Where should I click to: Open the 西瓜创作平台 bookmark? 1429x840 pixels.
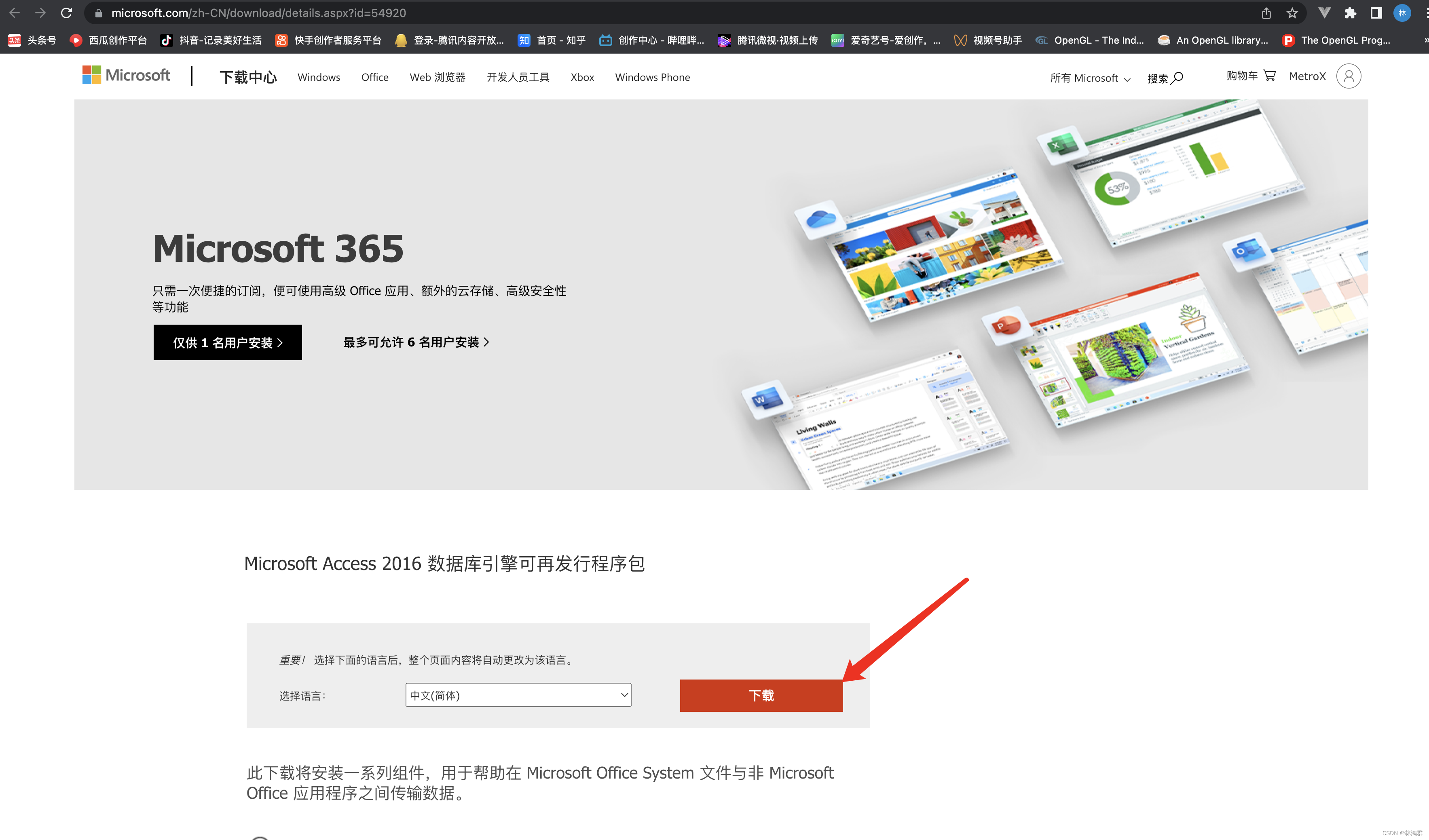pos(108,40)
